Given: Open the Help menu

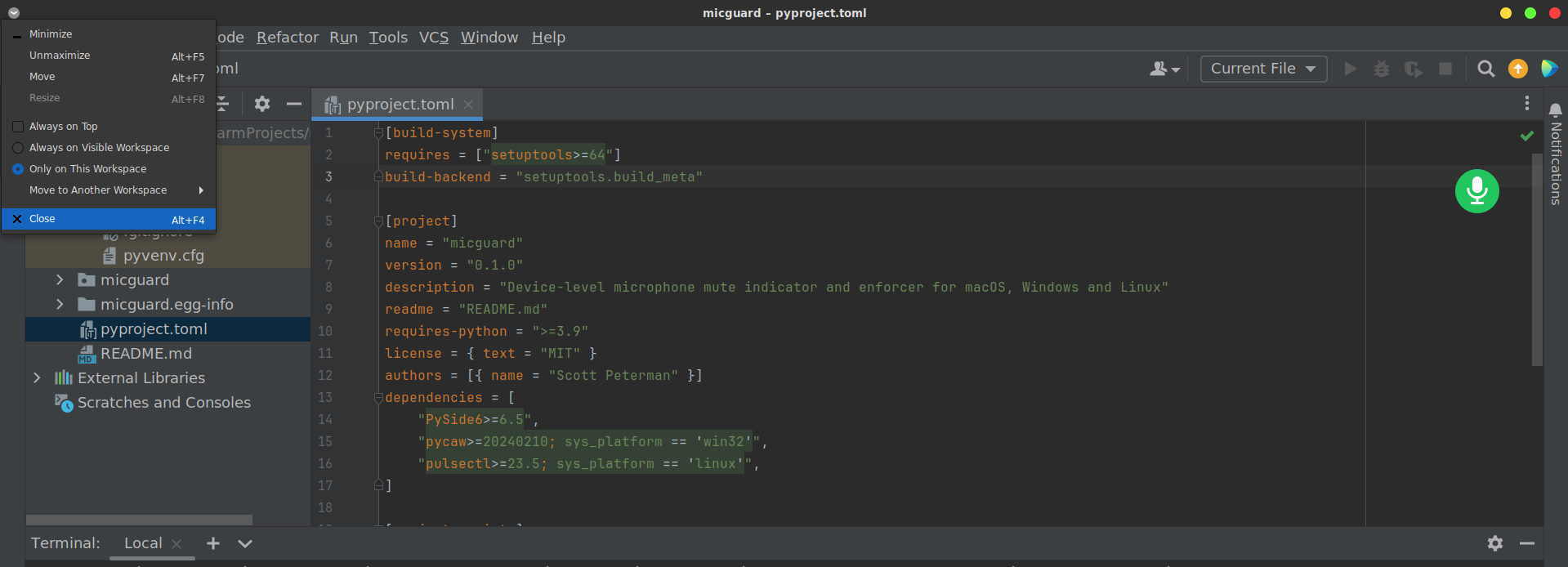Looking at the screenshot, I should pos(548,38).
